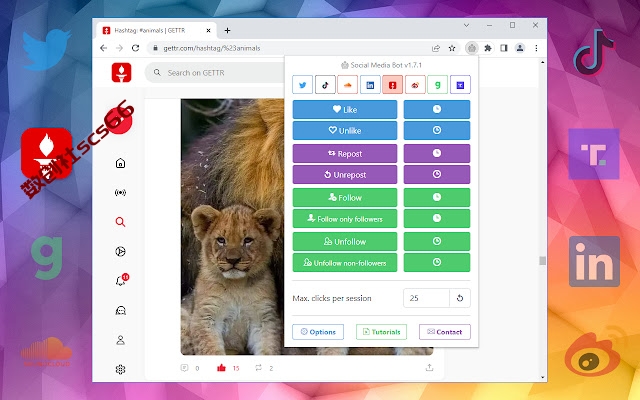
Task: Go to GETTR Home via sidebar house icon
Action: point(120,163)
